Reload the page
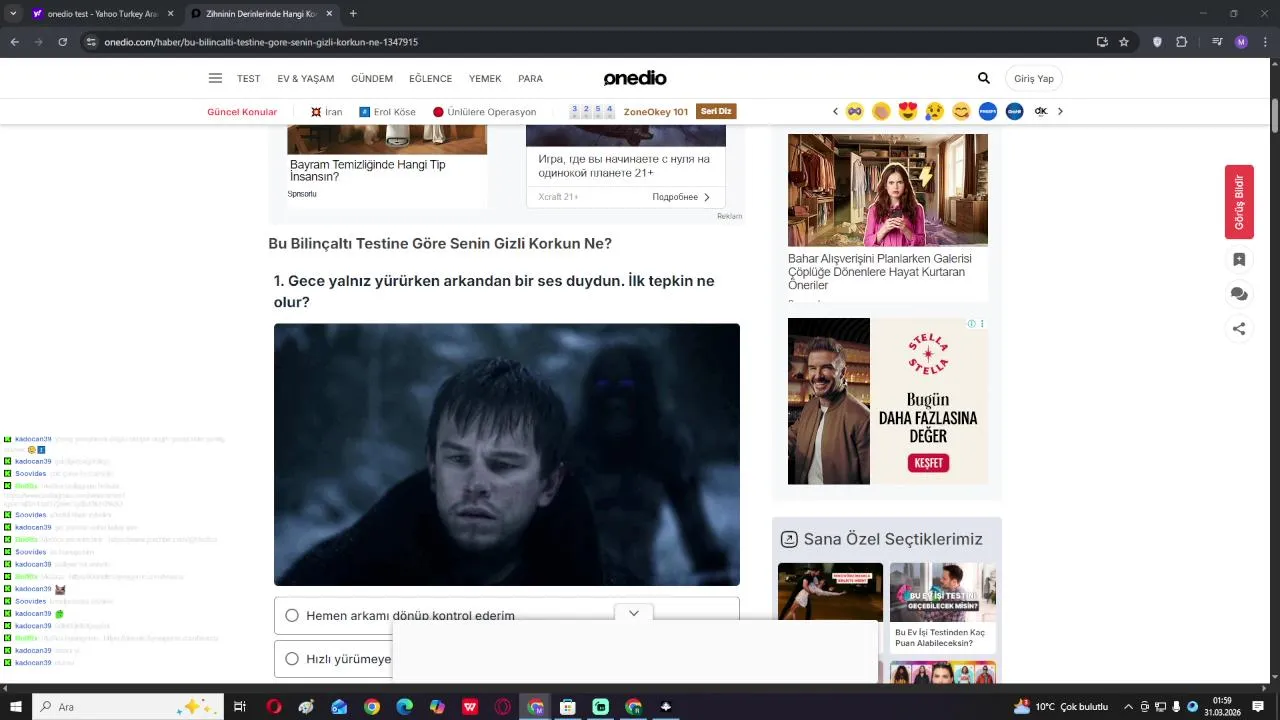Image resolution: width=1280 pixels, height=720 pixels. click(x=62, y=42)
